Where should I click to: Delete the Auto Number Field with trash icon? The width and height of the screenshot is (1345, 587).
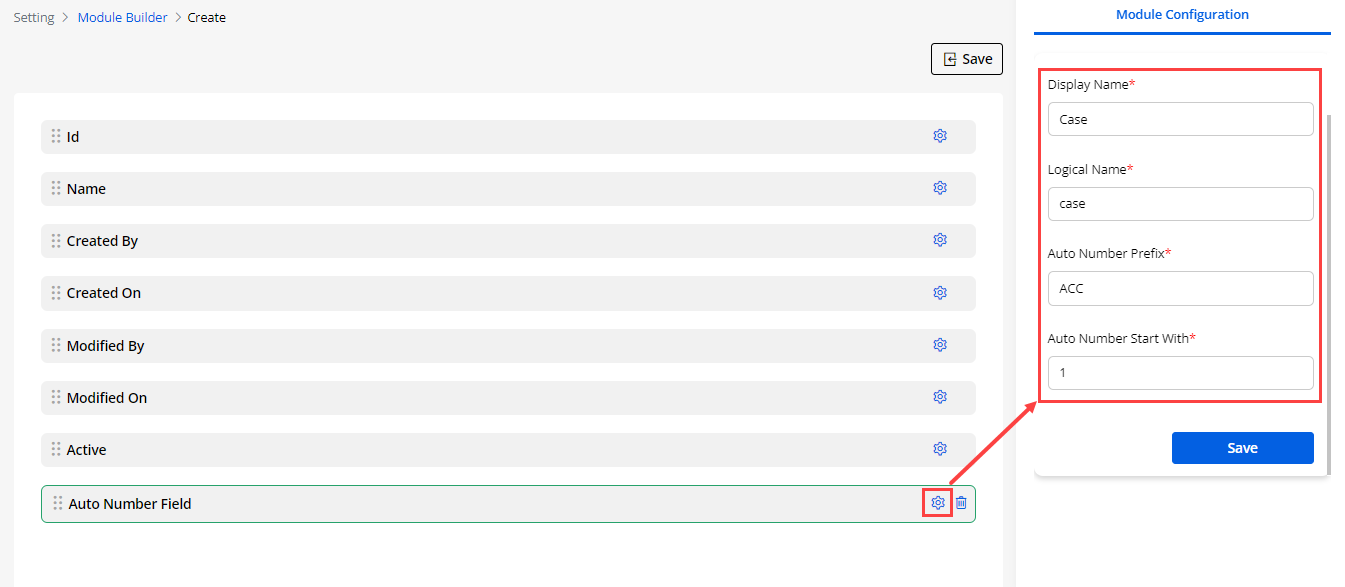961,503
